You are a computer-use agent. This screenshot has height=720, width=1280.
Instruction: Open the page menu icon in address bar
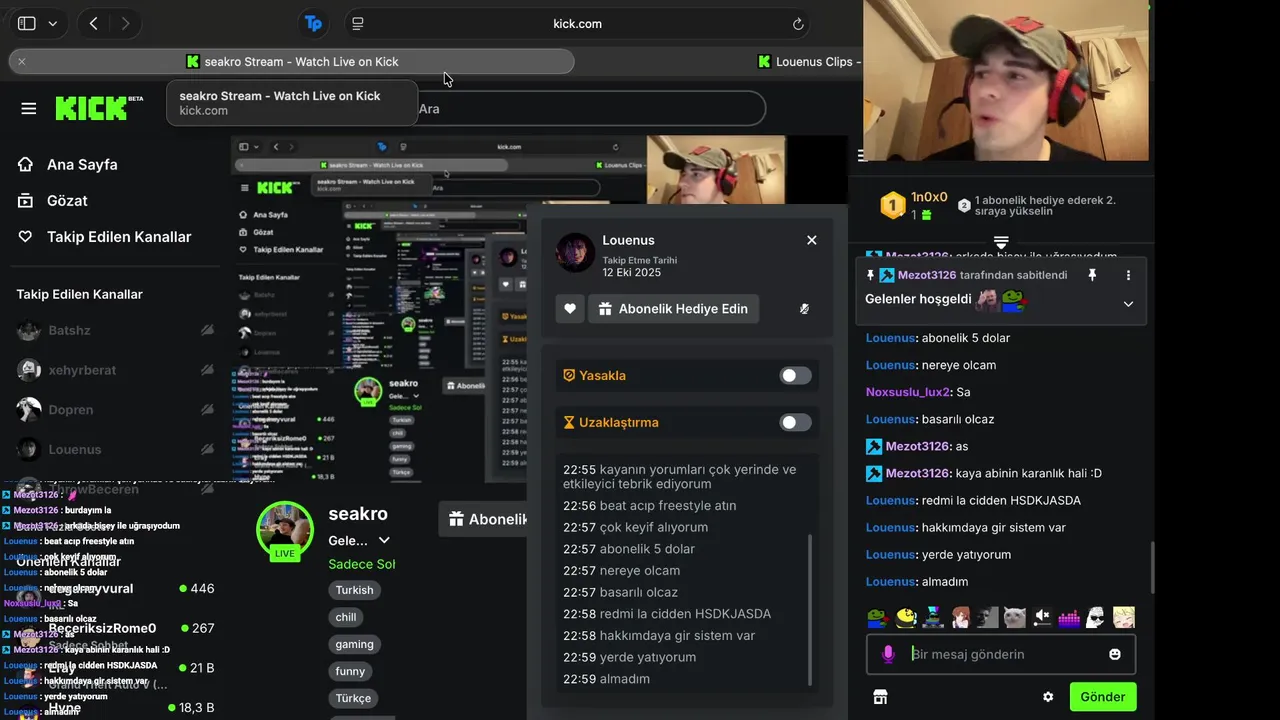click(357, 23)
